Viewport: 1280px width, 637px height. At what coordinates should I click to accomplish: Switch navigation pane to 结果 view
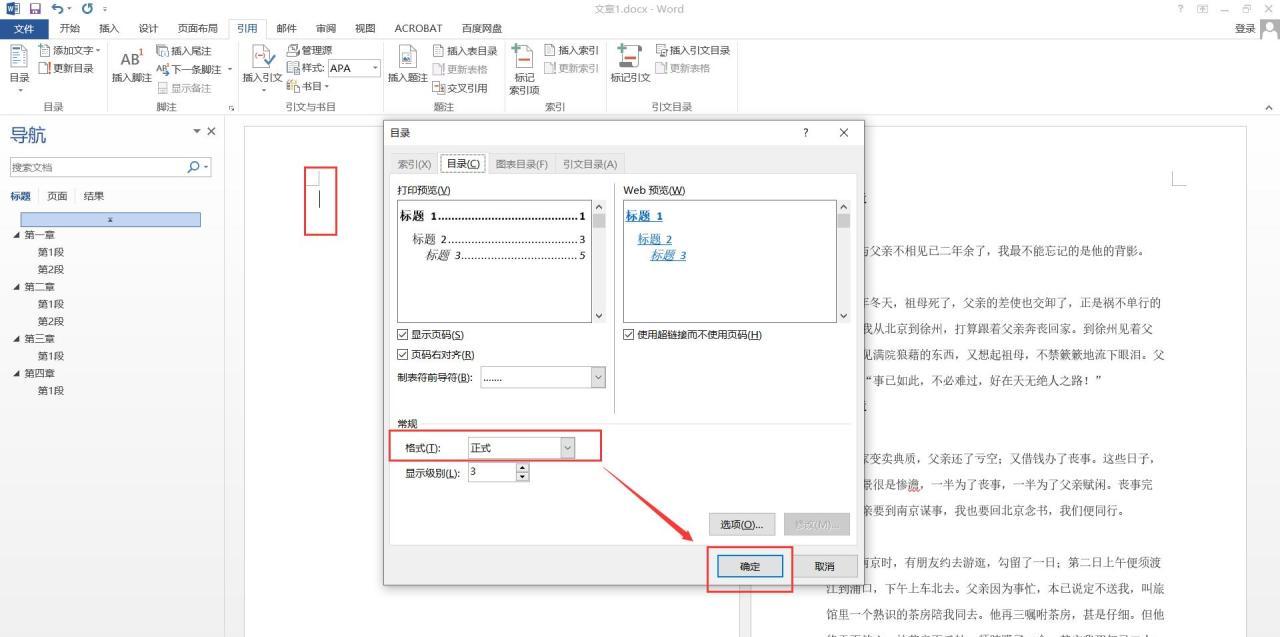(x=94, y=196)
